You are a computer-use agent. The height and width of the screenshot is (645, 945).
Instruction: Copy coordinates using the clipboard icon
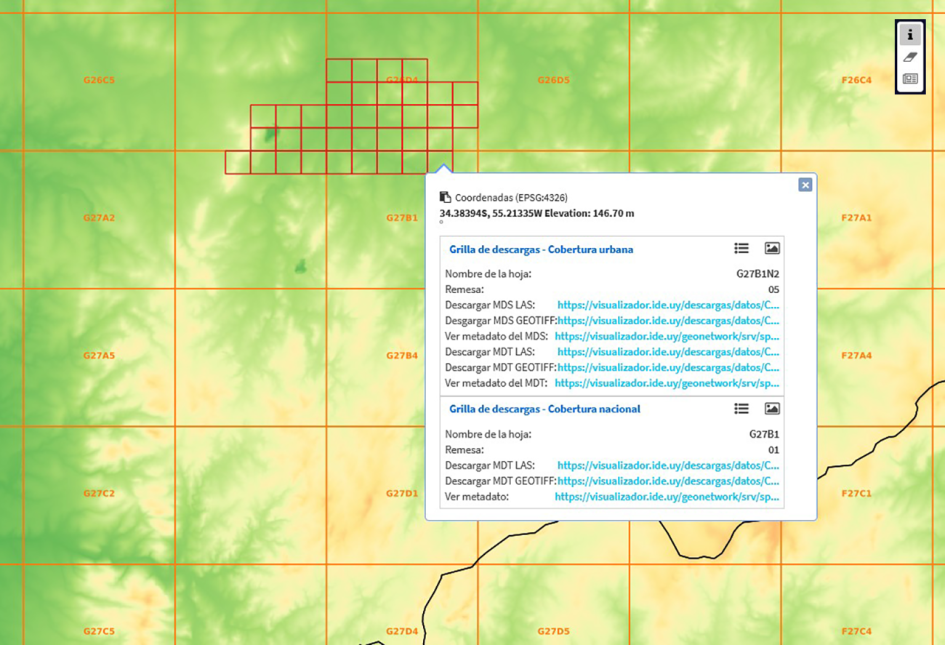click(x=445, y=198)
